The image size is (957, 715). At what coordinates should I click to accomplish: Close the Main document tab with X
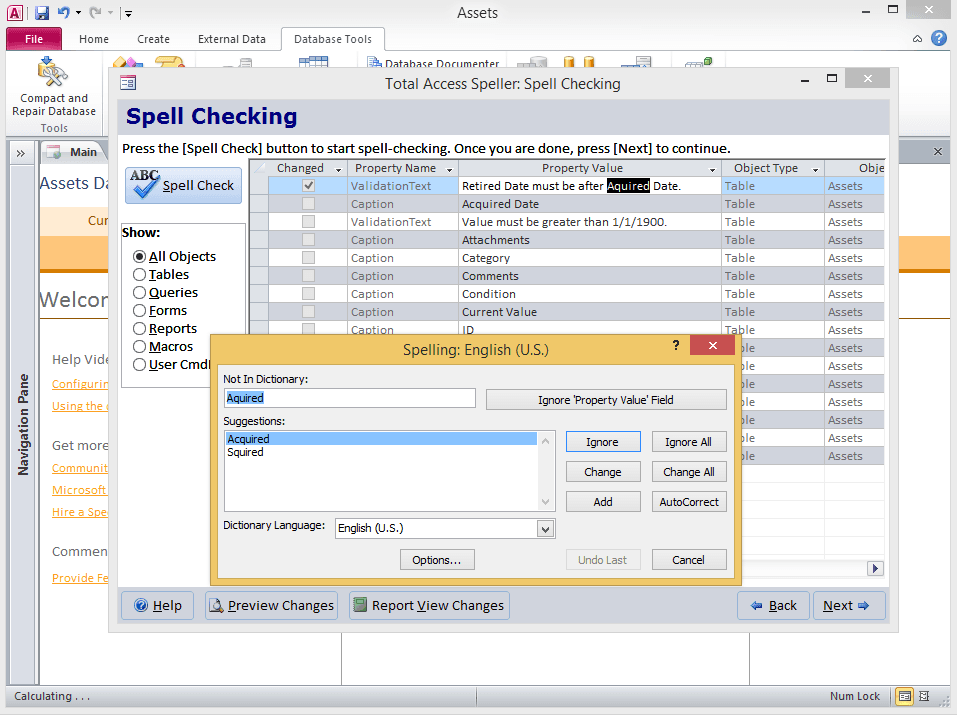pos(938,151)
